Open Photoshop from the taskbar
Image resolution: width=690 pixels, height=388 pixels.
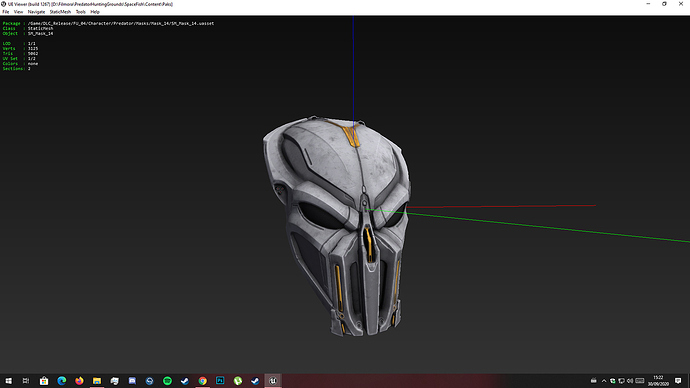click(220, 381)
